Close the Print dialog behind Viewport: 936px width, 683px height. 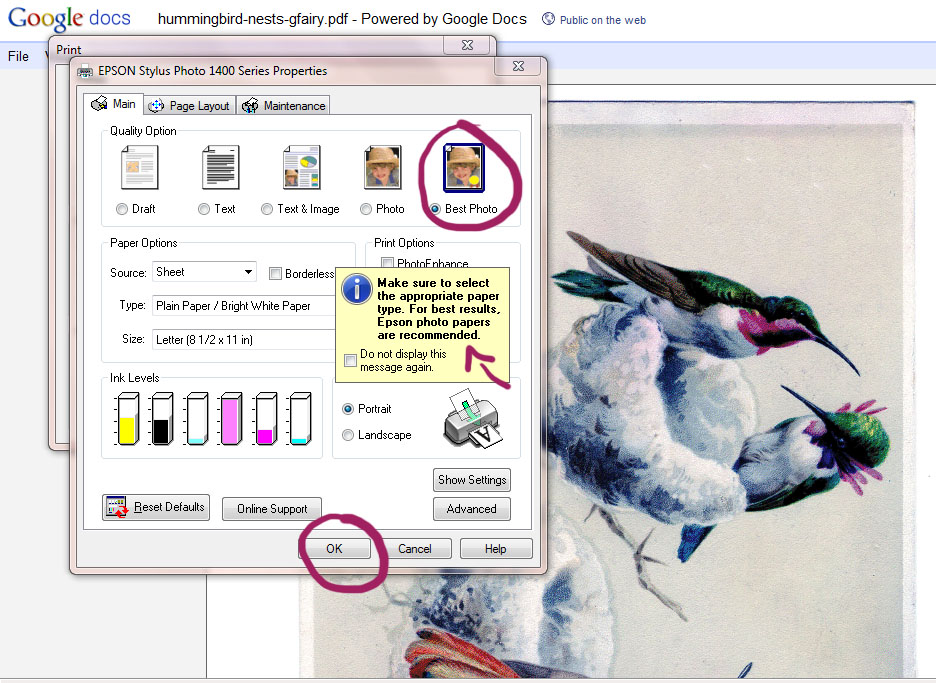coord(467,45)
